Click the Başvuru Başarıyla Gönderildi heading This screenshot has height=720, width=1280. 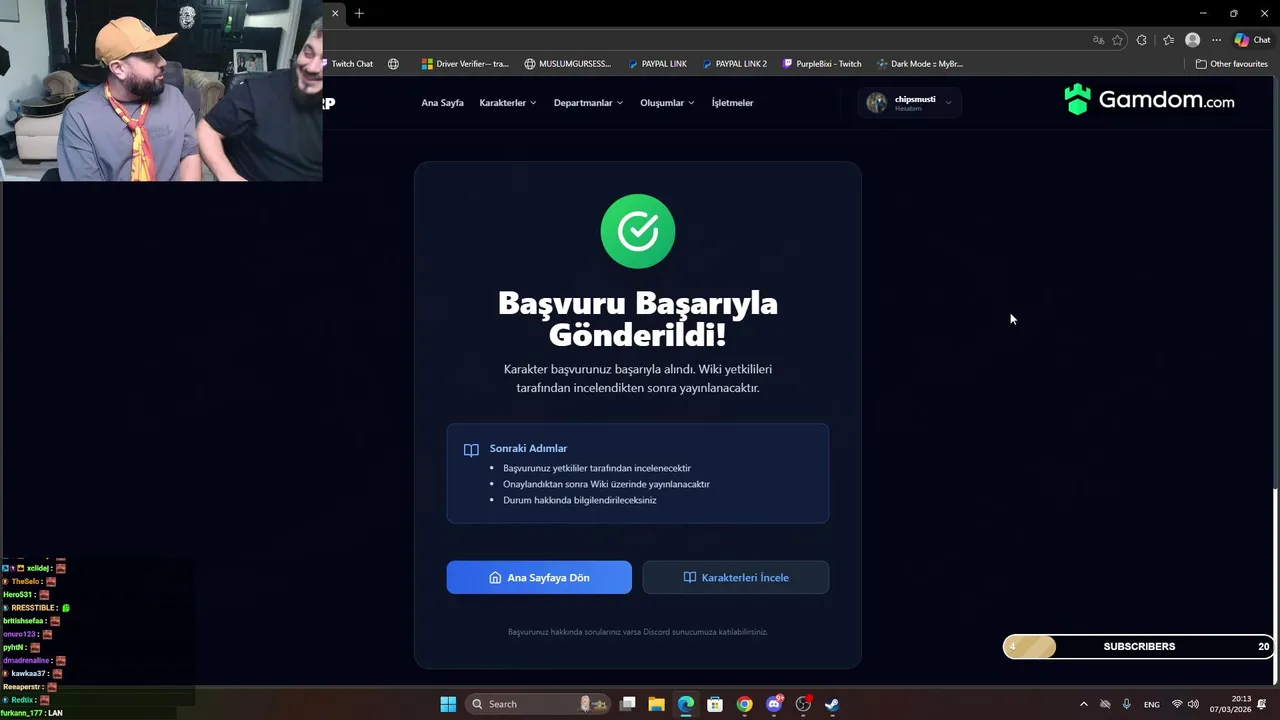click(638, 318)
